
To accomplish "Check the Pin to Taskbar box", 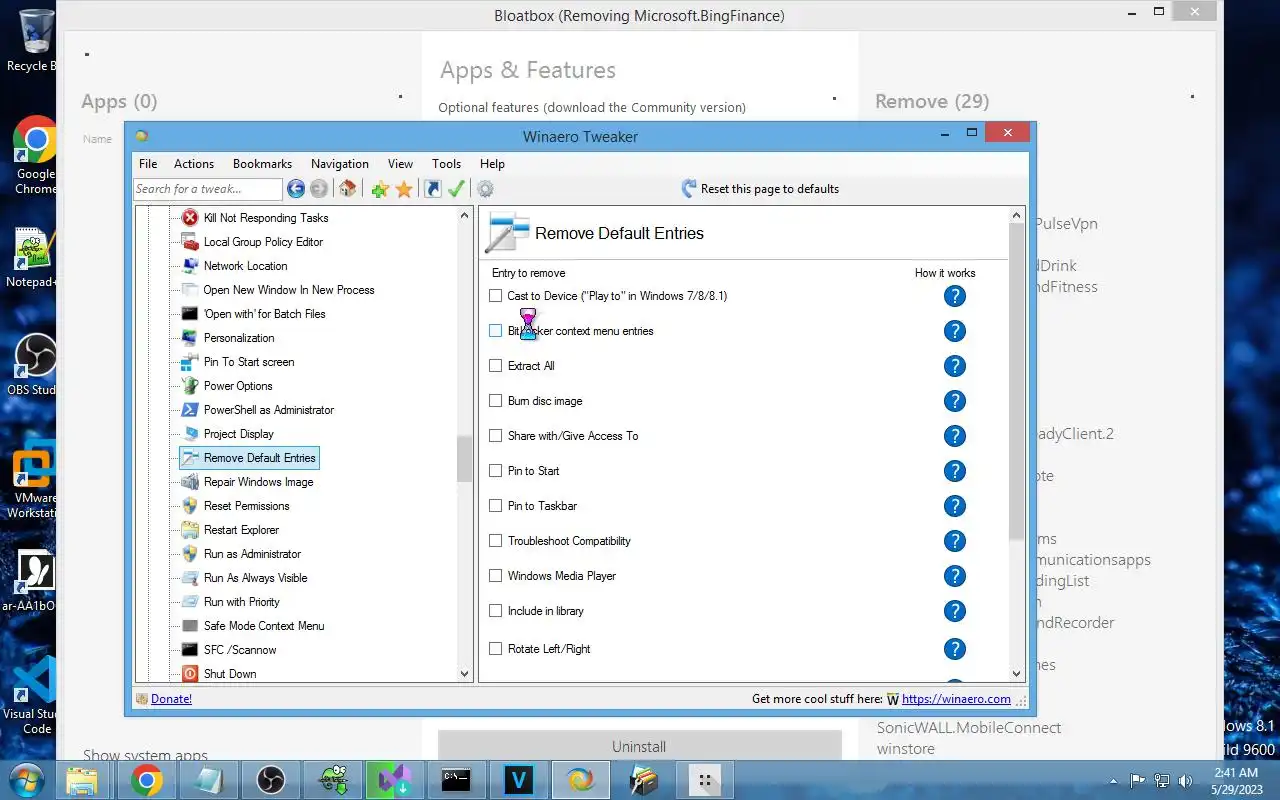I will 495,506.
